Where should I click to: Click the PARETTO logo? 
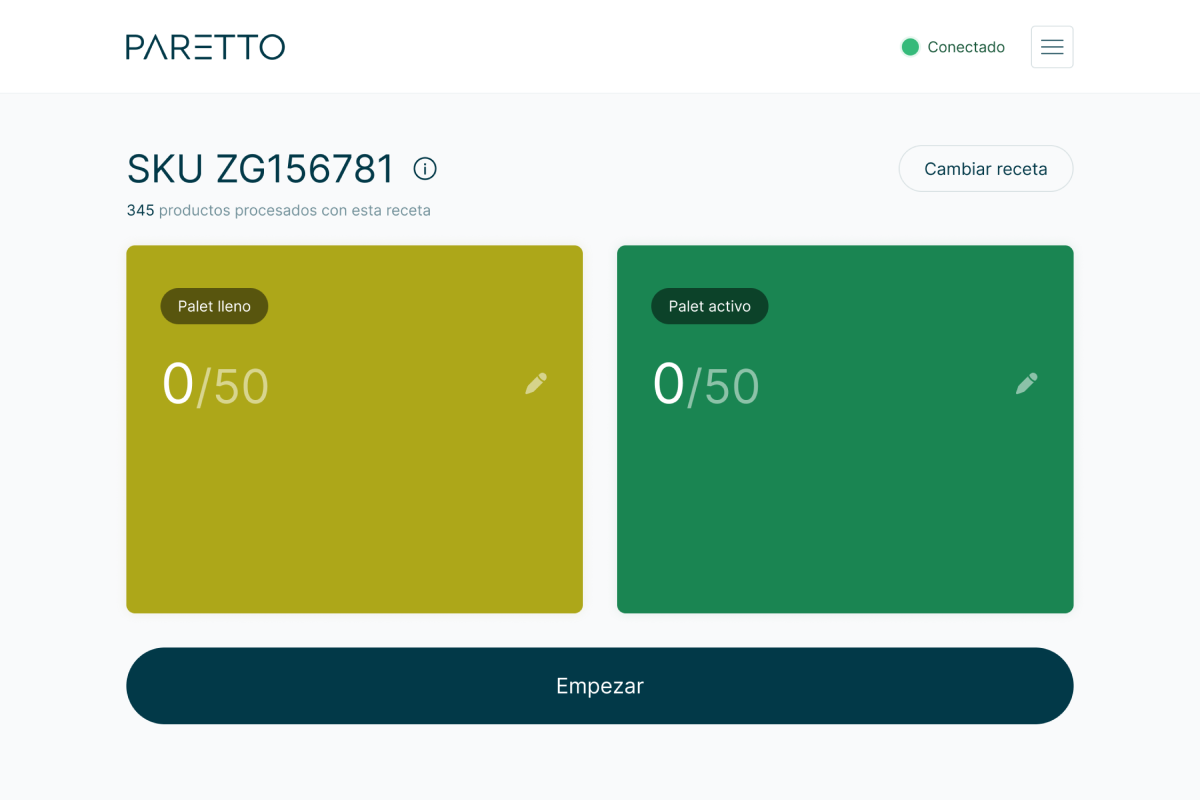(205, 47)
